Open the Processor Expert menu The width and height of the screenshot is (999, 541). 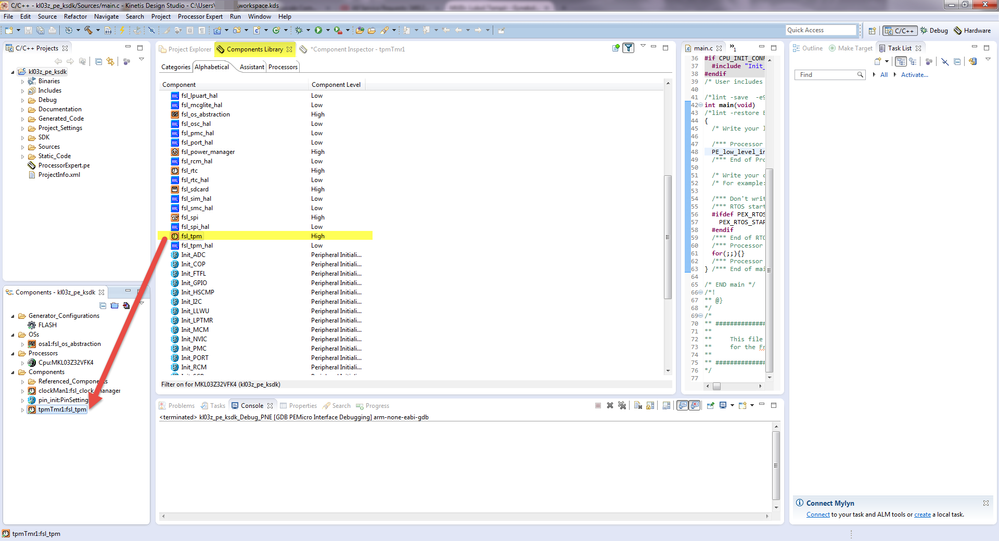[200, 17]
